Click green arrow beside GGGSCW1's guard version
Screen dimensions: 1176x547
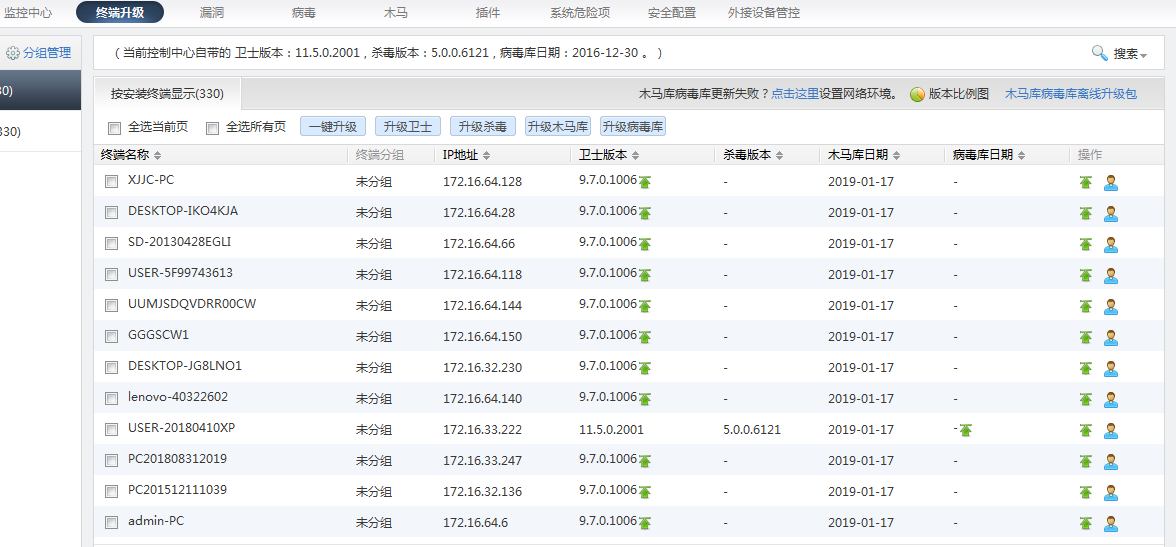pyautogui.click(x=645, y=337)
